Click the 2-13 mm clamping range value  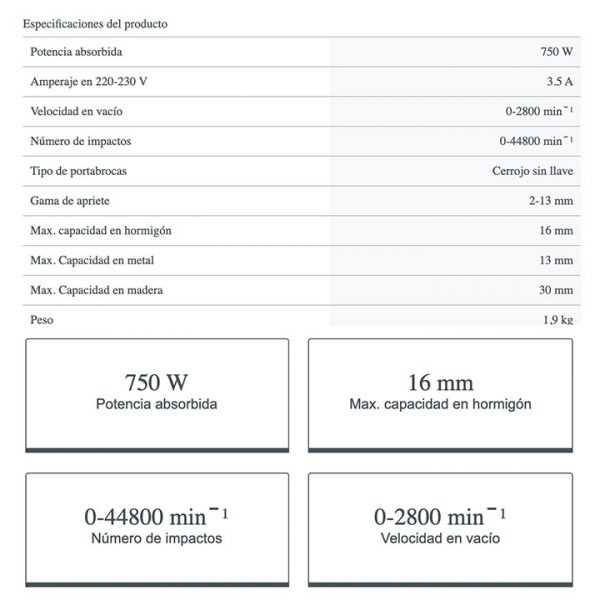(551, 201)
